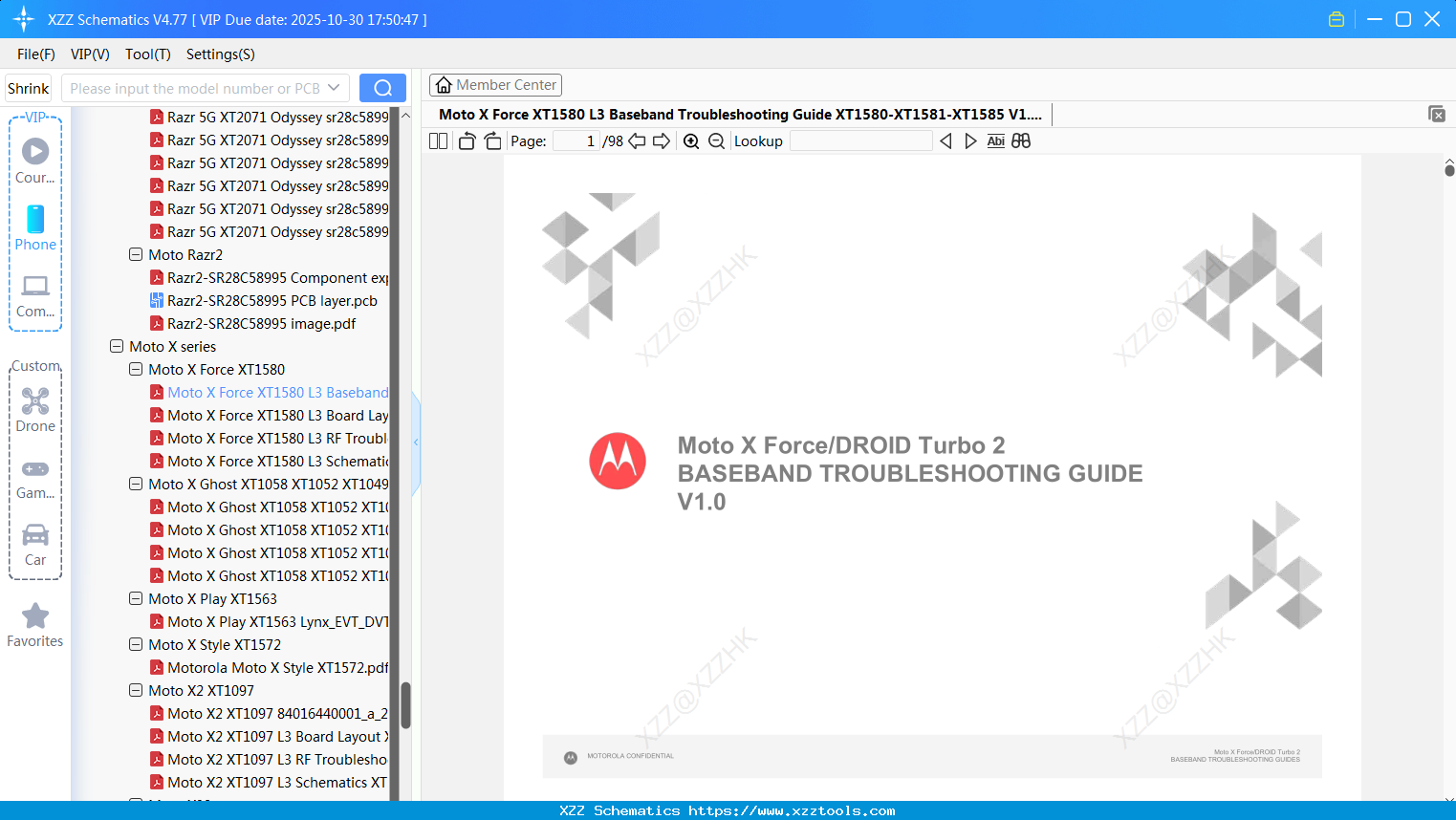Click the Member Center button
Screen dimensions: 1456x820
point(495,84)
